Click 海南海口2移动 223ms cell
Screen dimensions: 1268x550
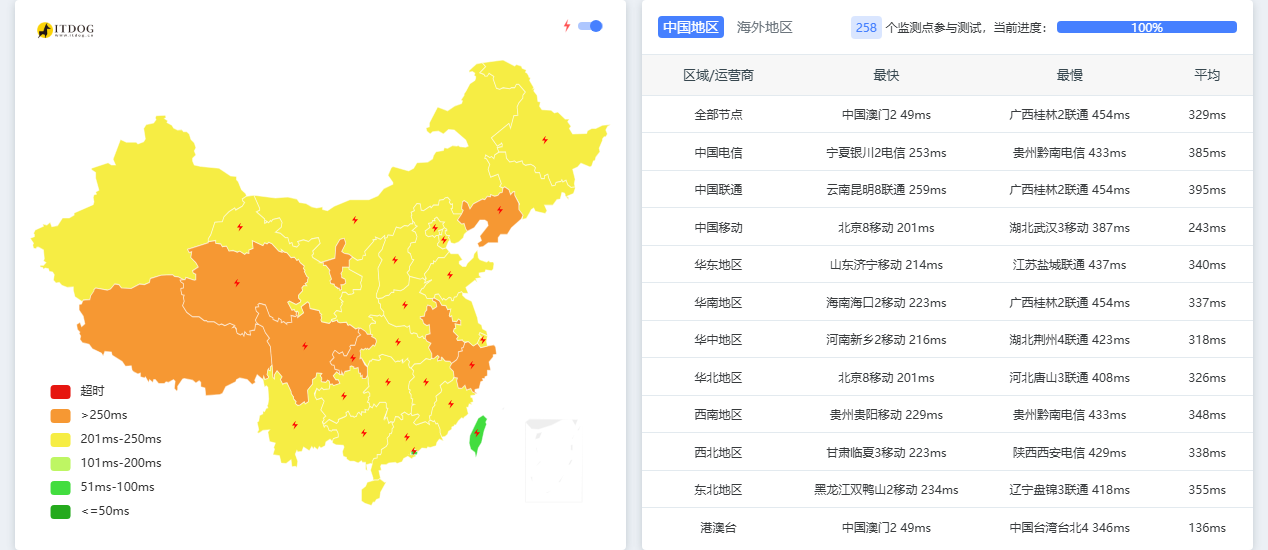click(x=886, y=303)
